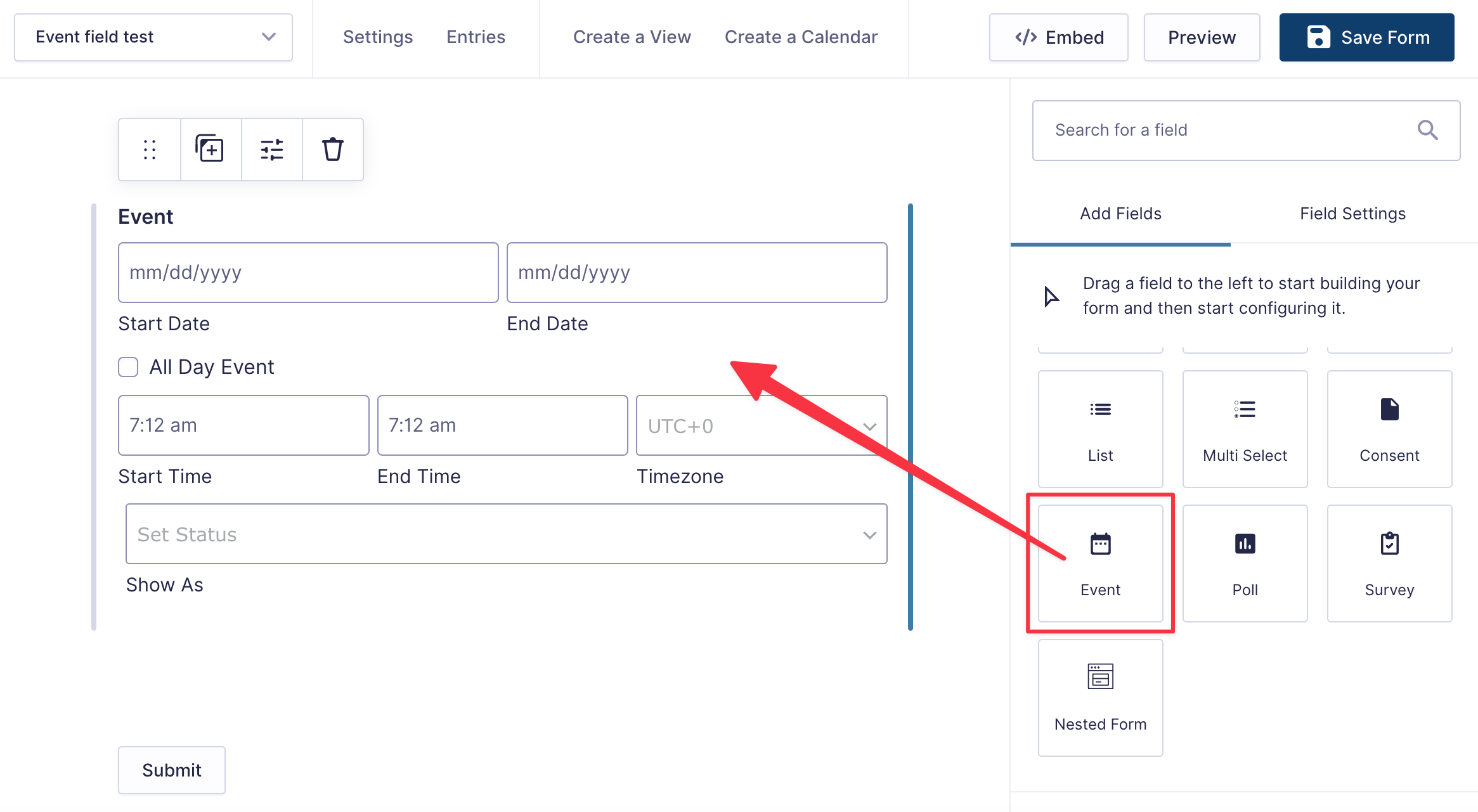This screenshot has width=1478, height=812.
Task: Open field options with the sliders icon
Action: [271, 149]
